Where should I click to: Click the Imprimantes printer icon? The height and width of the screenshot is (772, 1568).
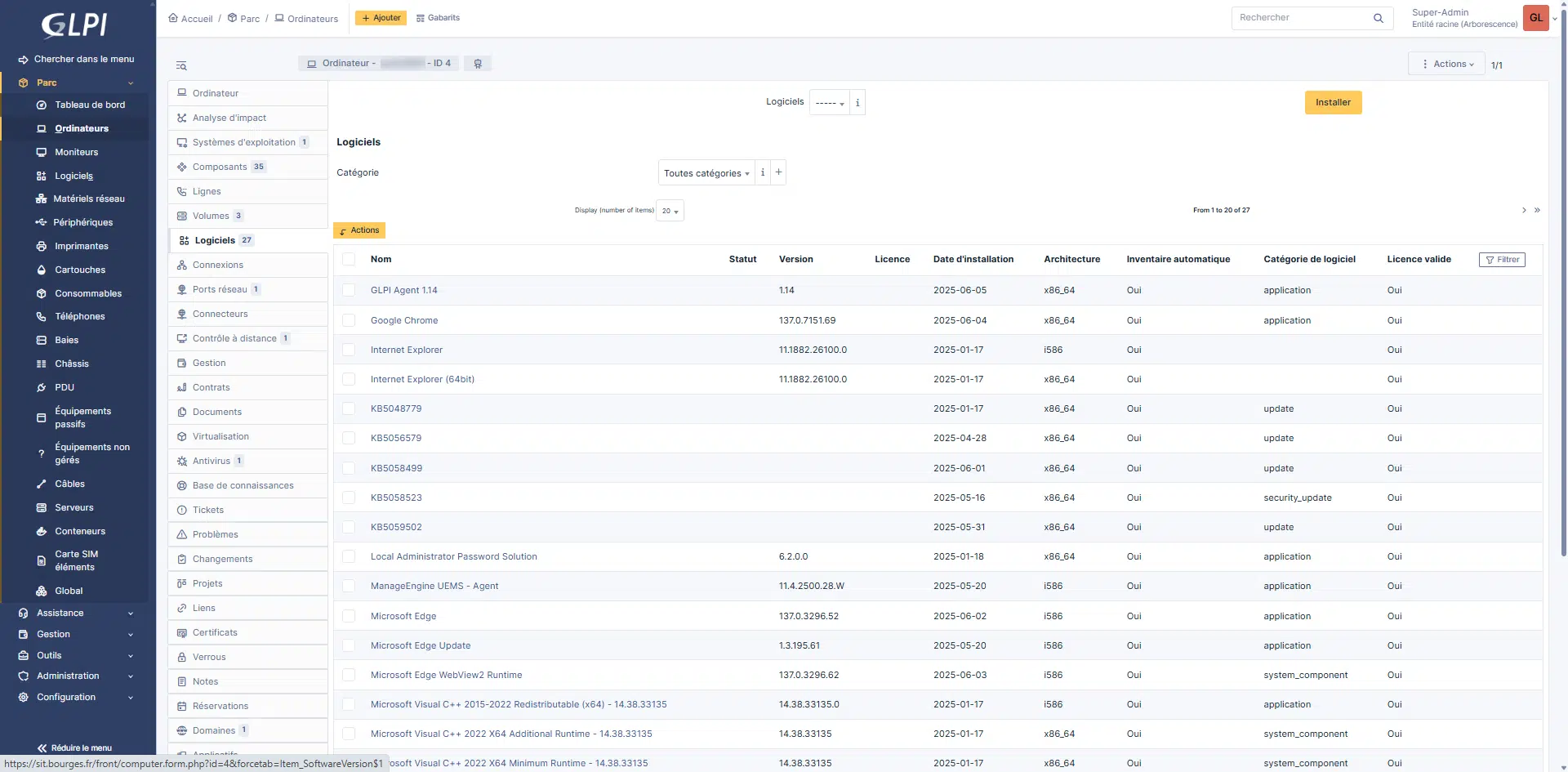point(41,246)
